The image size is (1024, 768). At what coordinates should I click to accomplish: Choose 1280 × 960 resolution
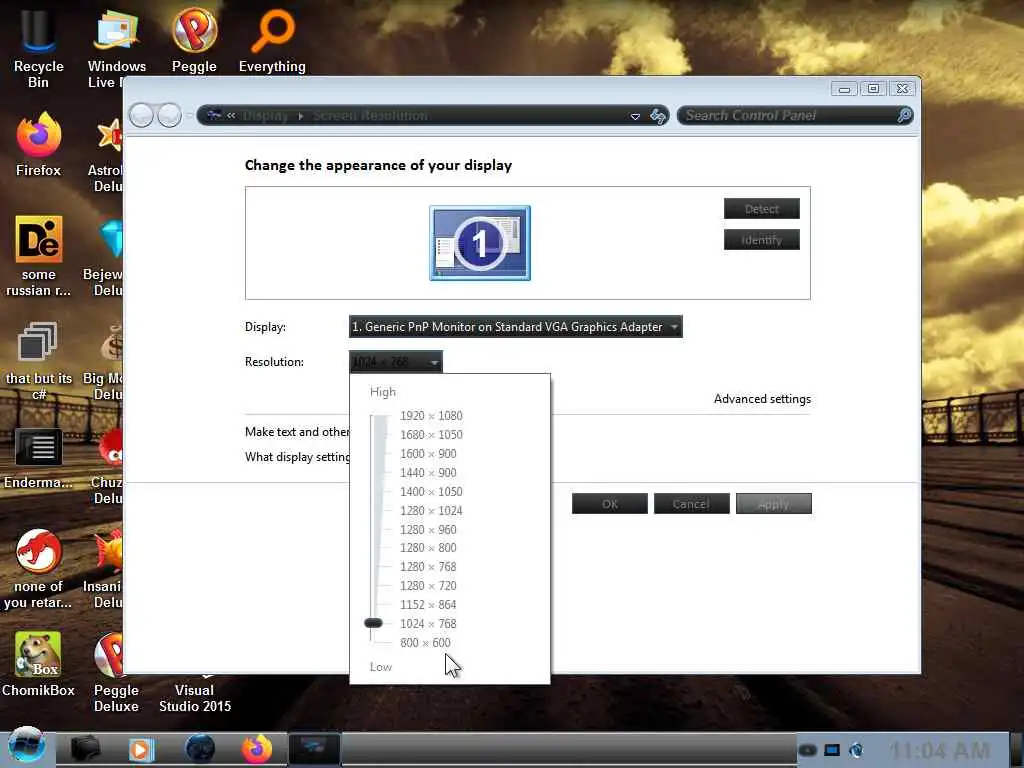428,530
